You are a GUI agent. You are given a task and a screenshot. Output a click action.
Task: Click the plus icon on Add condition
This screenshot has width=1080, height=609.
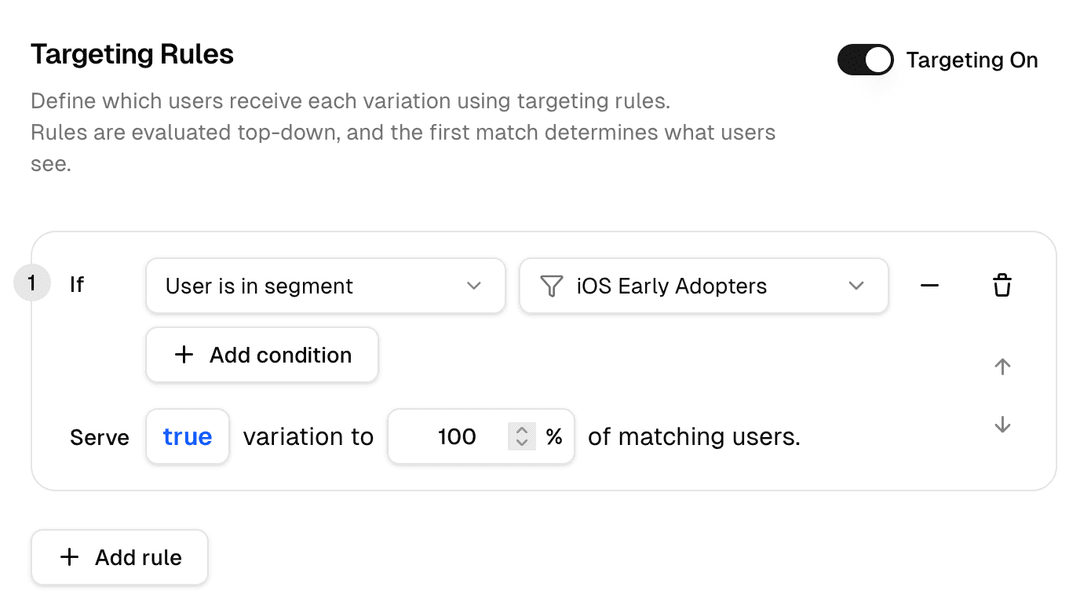tap(184, 355)
